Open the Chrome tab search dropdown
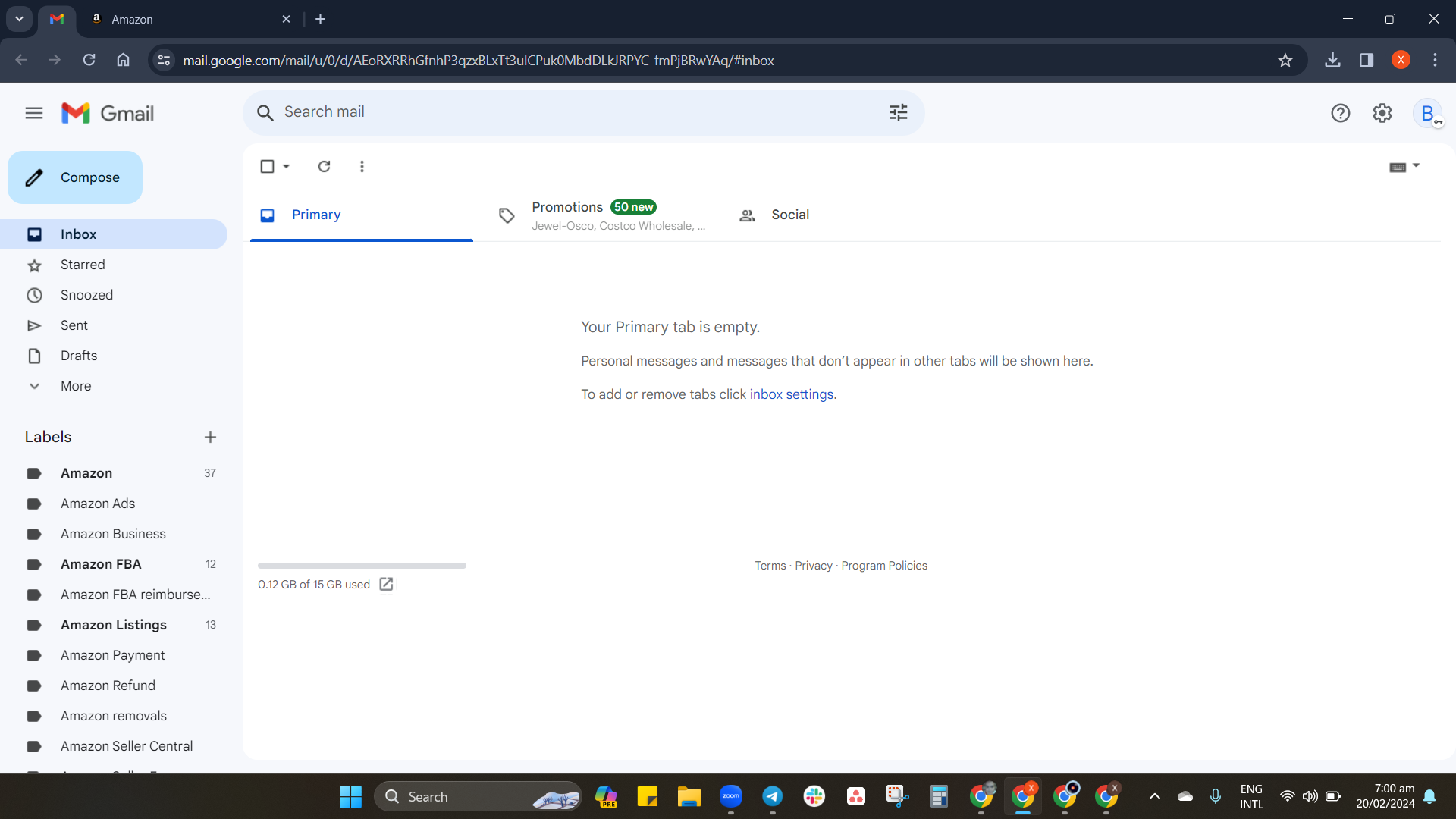This screenshot has width=1456, height=819. coord(19,19)
